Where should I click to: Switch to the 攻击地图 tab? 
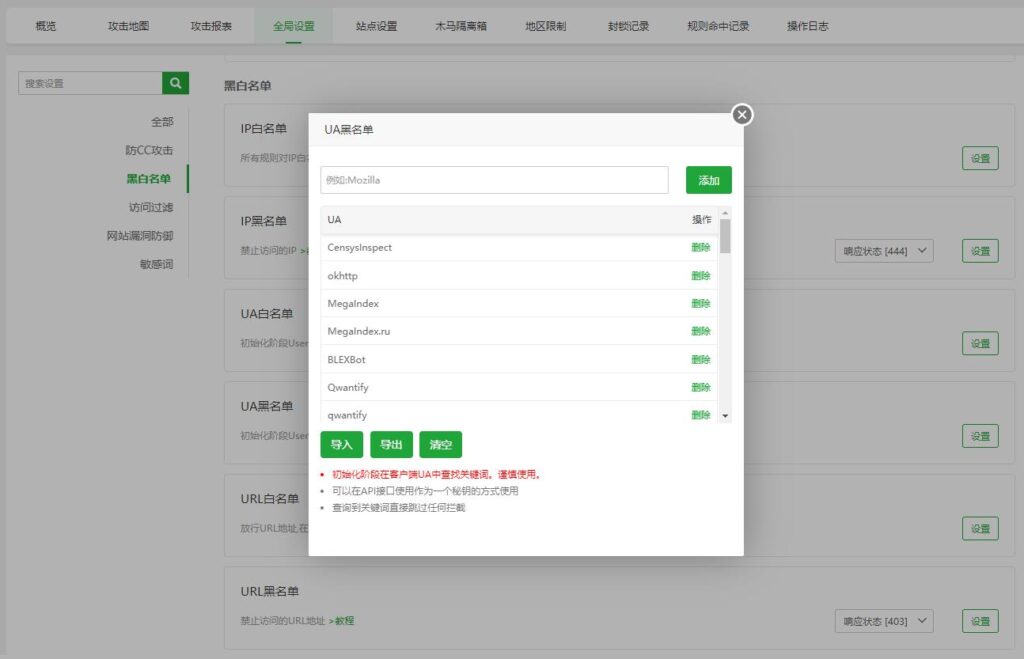[x=129, y=26]
